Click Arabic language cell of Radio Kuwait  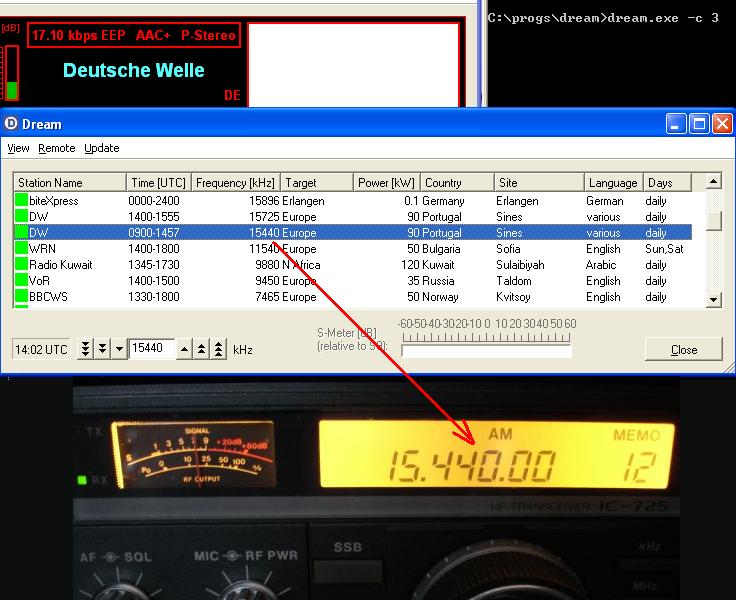click(x=601, y=265)
